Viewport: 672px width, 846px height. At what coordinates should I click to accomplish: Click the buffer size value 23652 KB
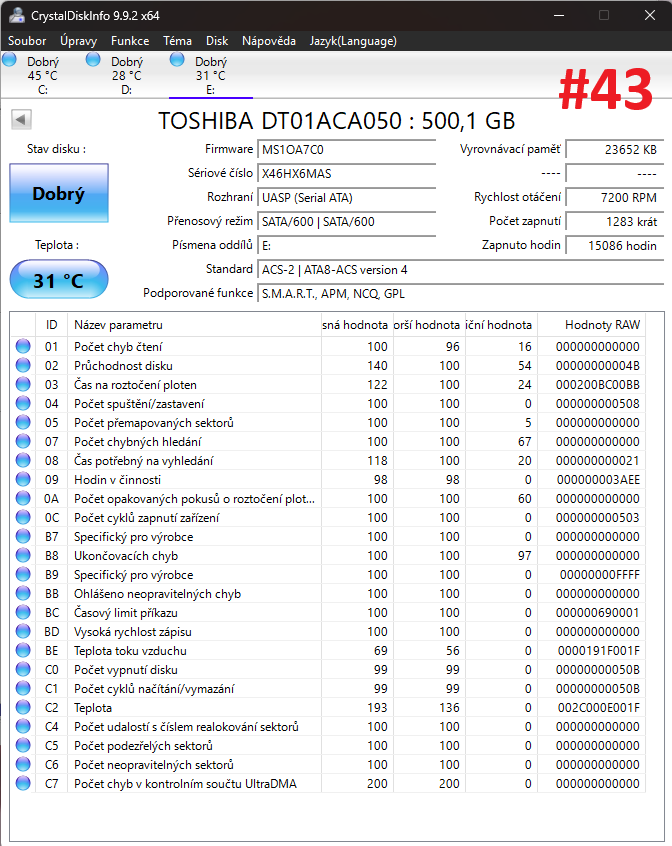point(614,150)
